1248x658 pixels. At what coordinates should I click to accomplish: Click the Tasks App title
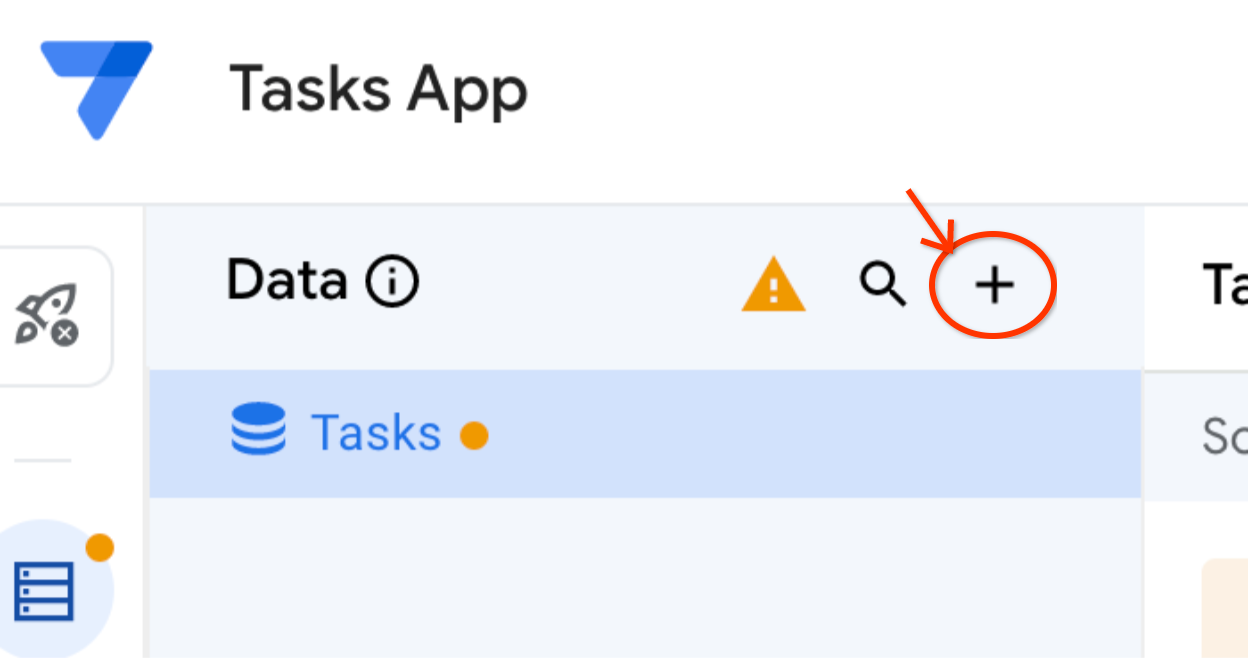pos(380,88)
